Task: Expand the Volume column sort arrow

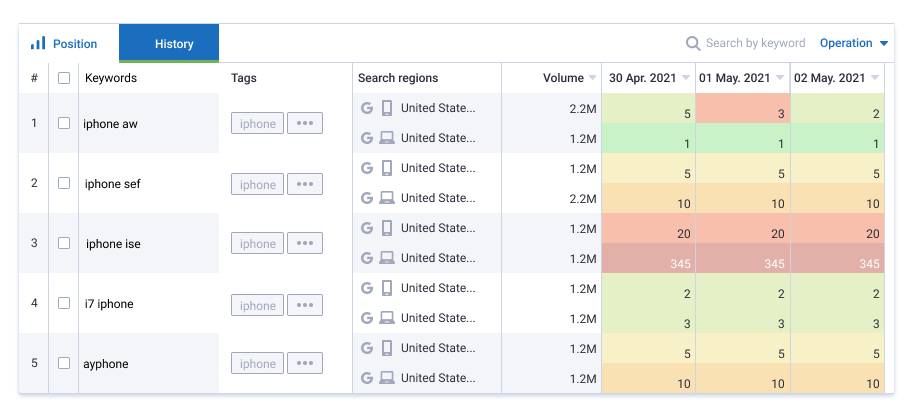Action: tap(593, 78)
